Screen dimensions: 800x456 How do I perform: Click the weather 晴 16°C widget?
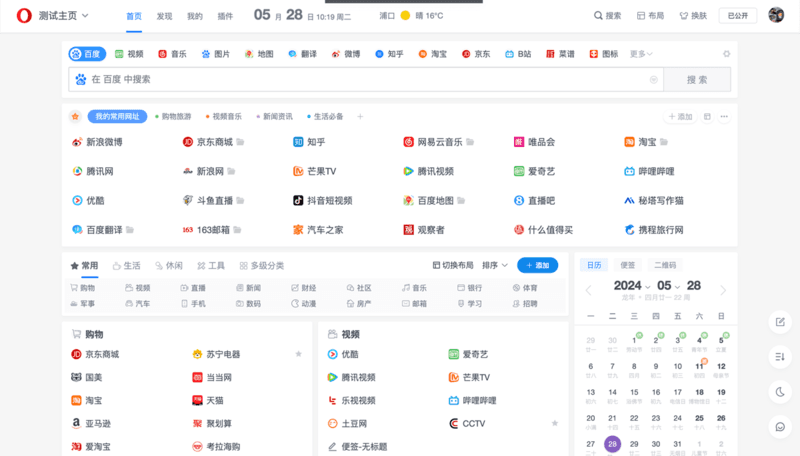(x=421, y=16)
